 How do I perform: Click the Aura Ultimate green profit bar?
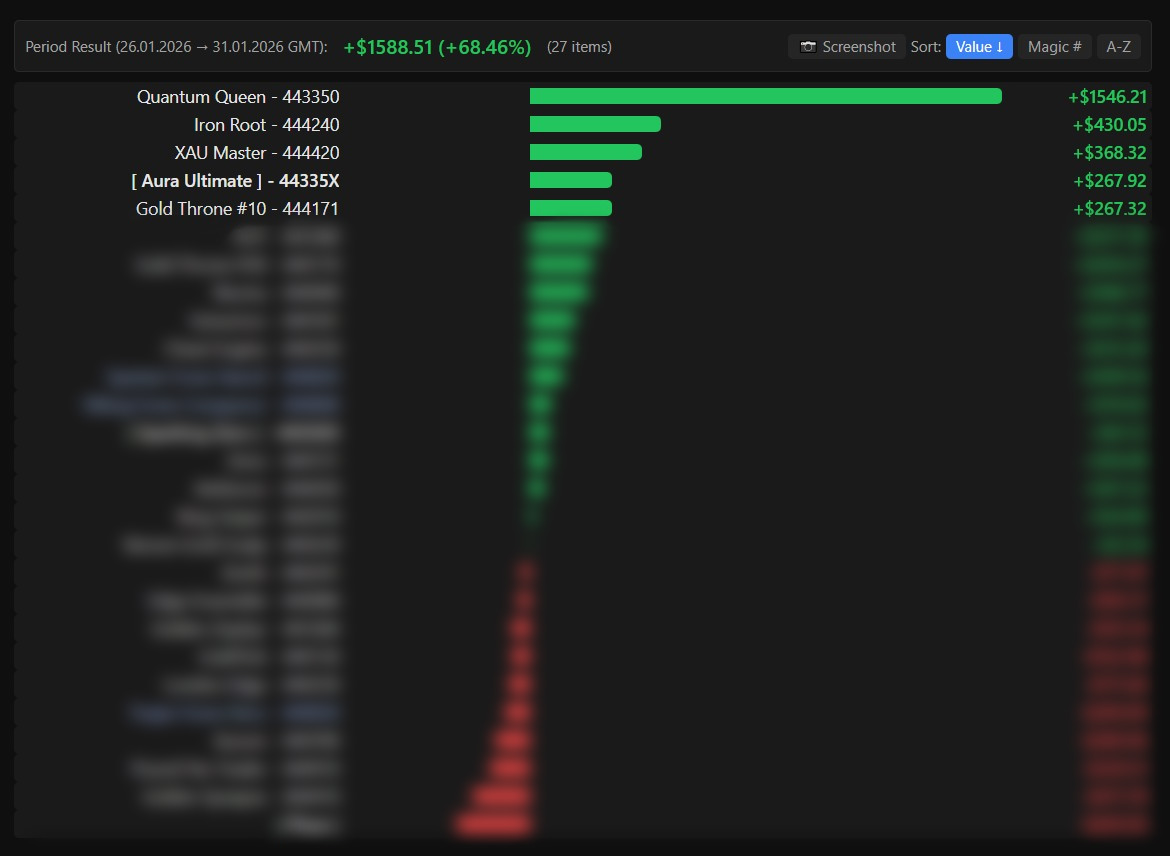(x=571, y=180)
